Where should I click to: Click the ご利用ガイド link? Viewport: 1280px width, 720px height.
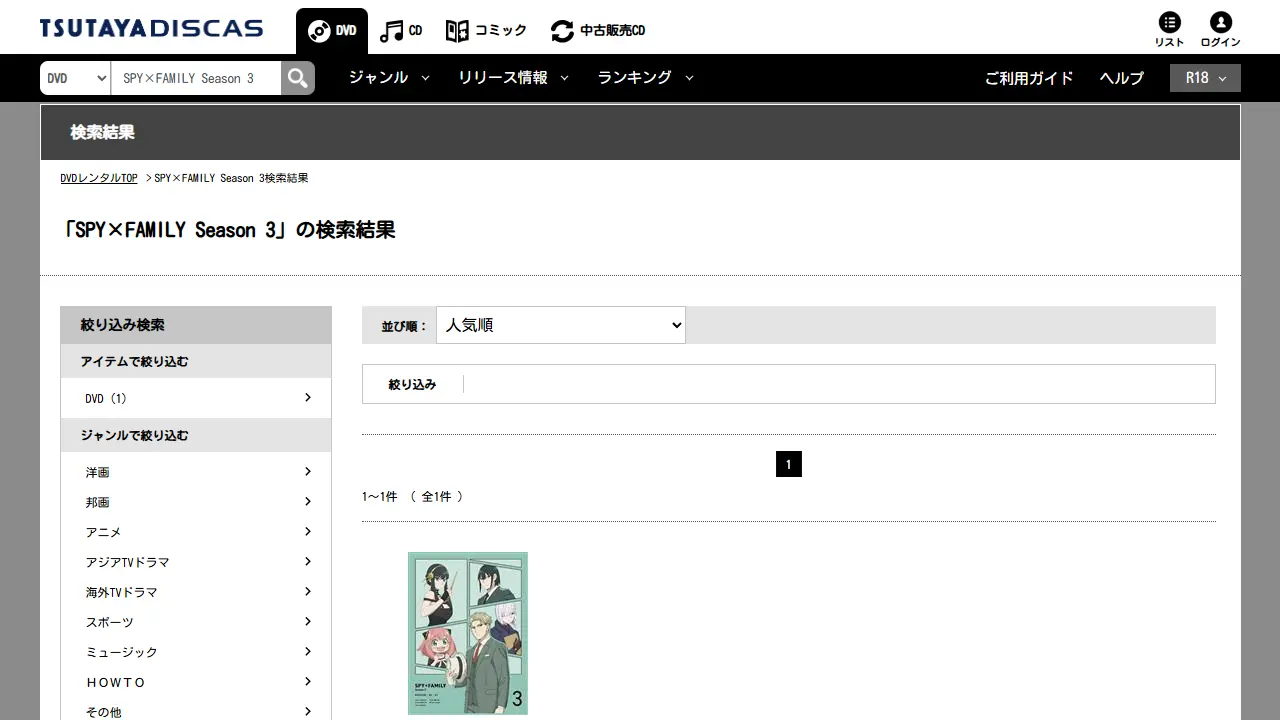[1029, 78]
